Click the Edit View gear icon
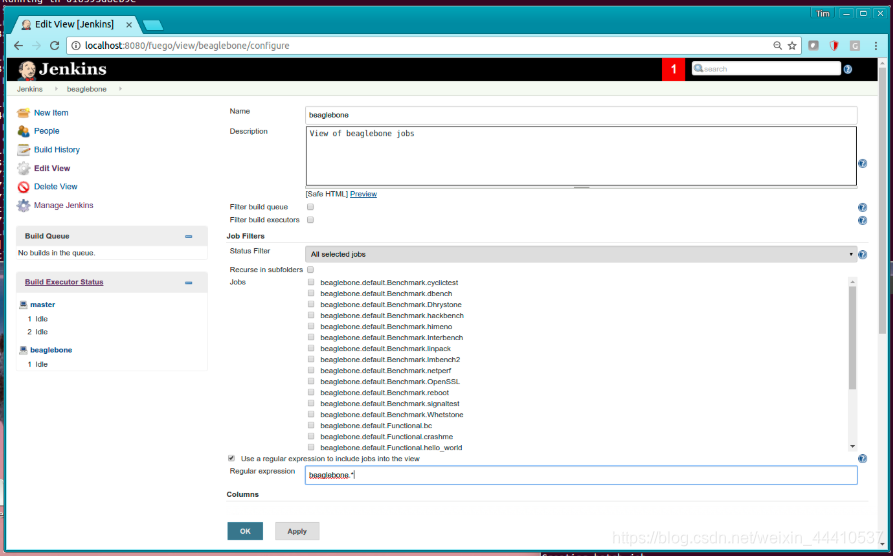893x556 pixels. point(23,168)
